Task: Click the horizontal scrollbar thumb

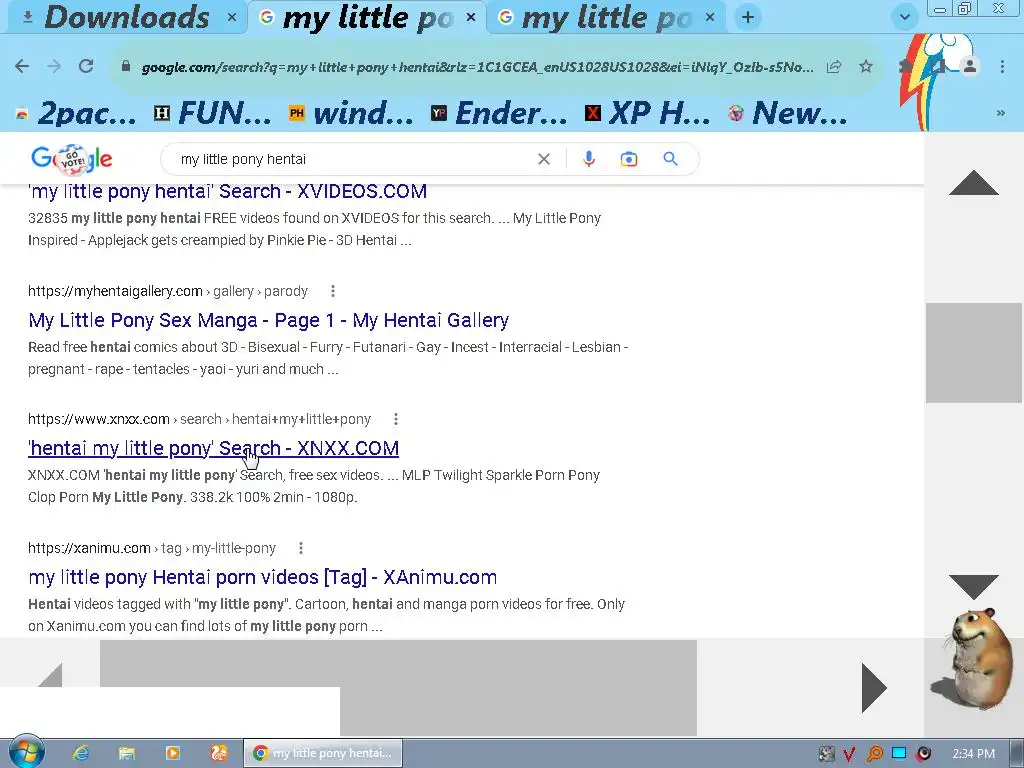Action: click(x=398, y=687)
